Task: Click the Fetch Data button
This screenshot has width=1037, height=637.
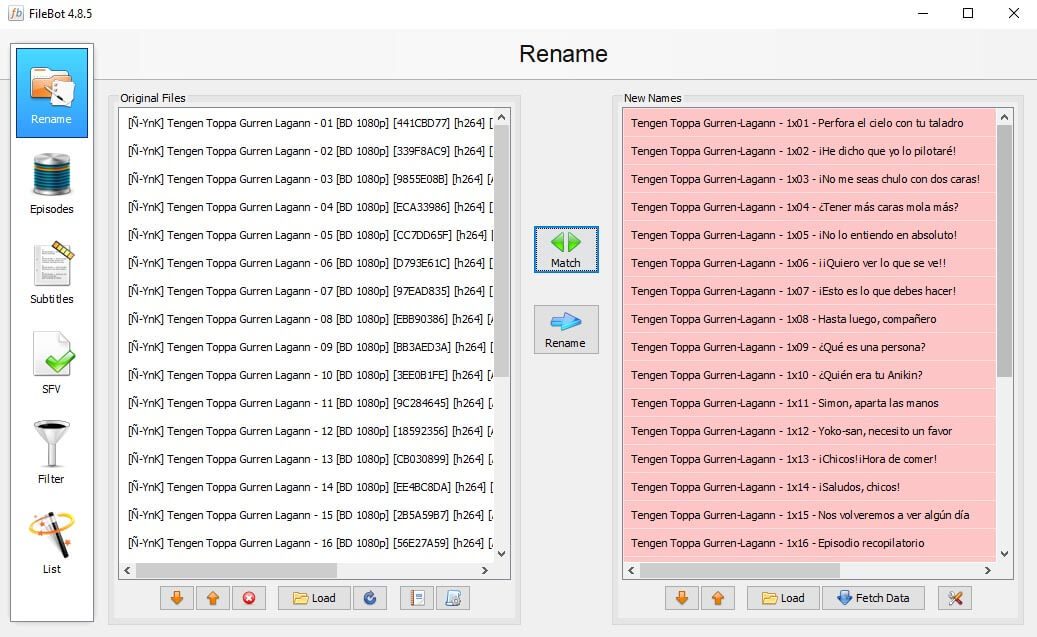Action: pyautogui.click(x=873, y=598)
